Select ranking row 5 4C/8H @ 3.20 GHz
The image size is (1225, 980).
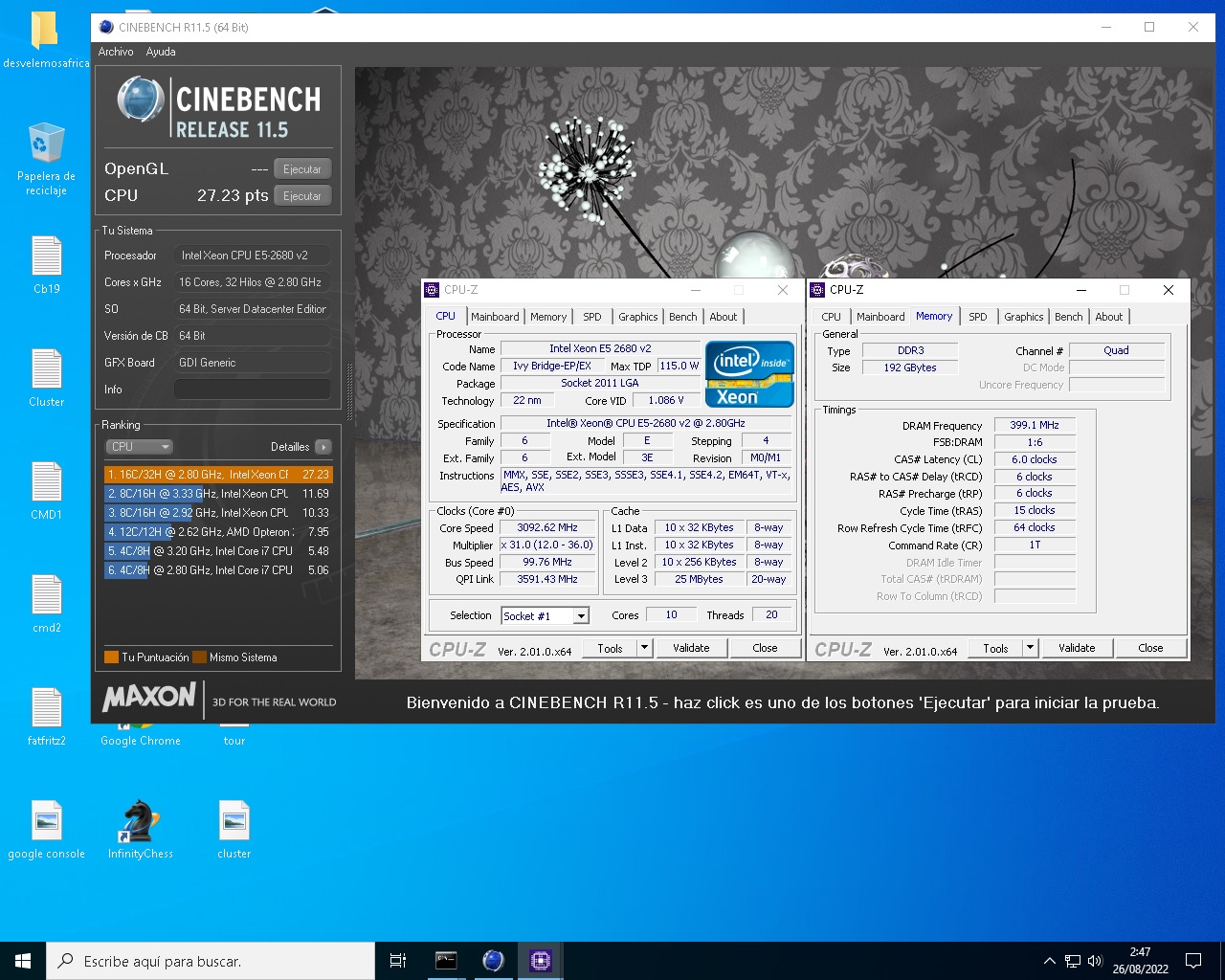pos(218,551)
